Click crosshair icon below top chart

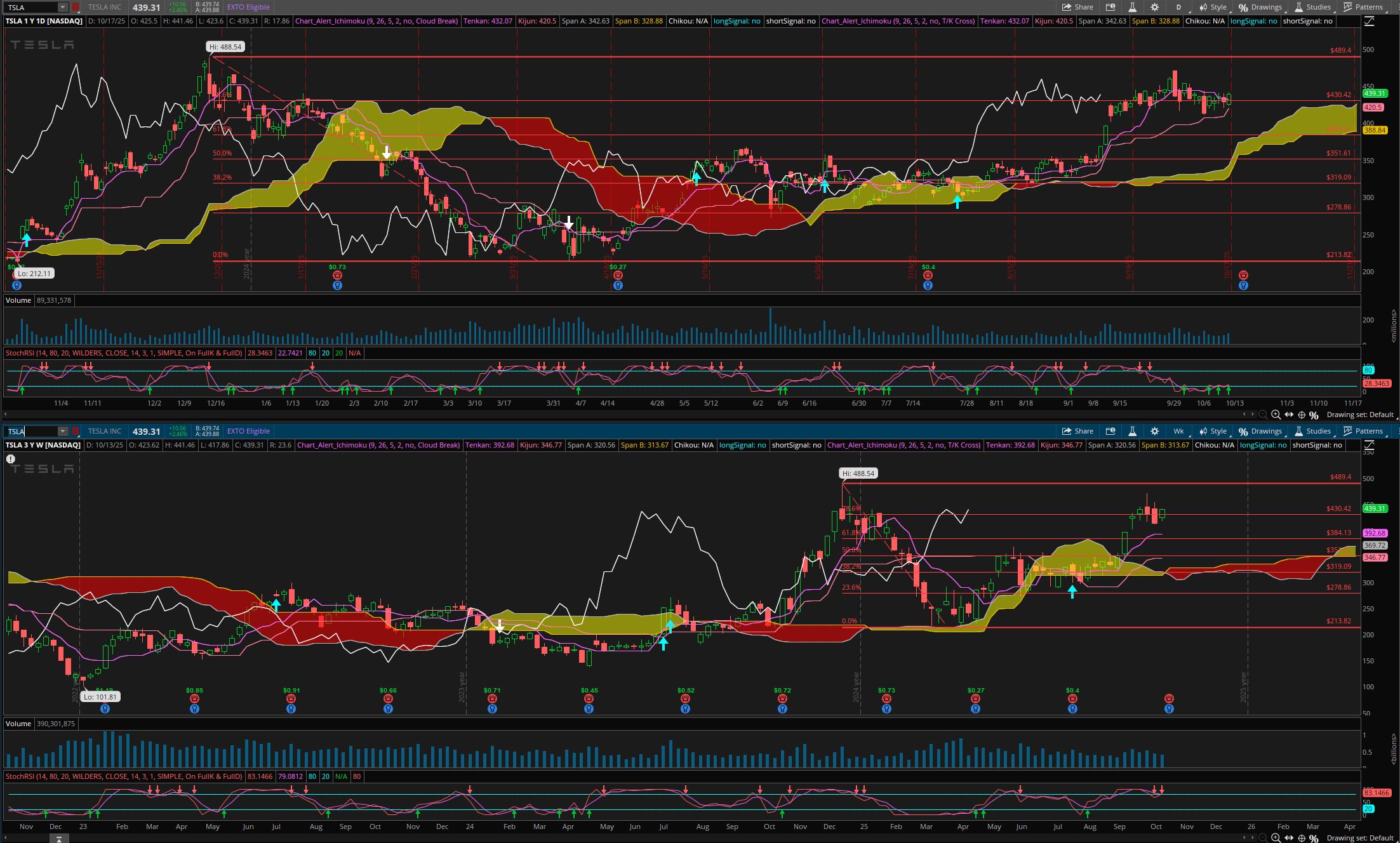point(1302,415)
